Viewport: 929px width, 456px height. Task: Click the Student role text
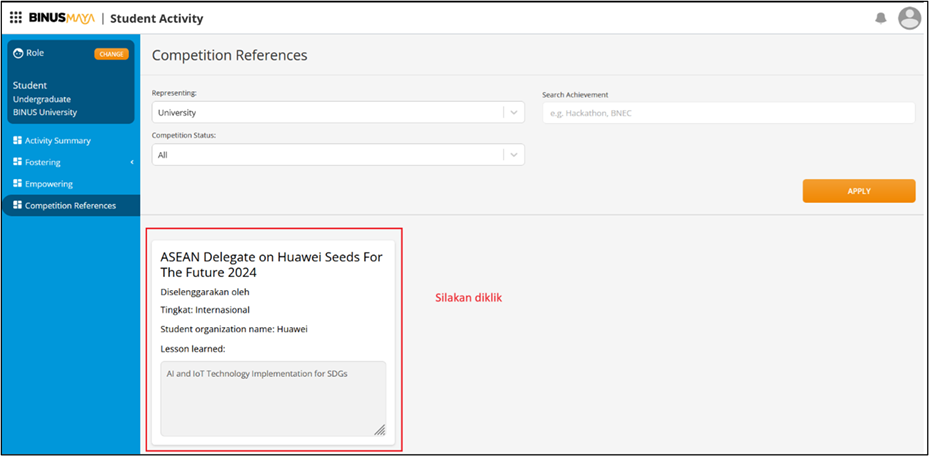pos(30,85)
